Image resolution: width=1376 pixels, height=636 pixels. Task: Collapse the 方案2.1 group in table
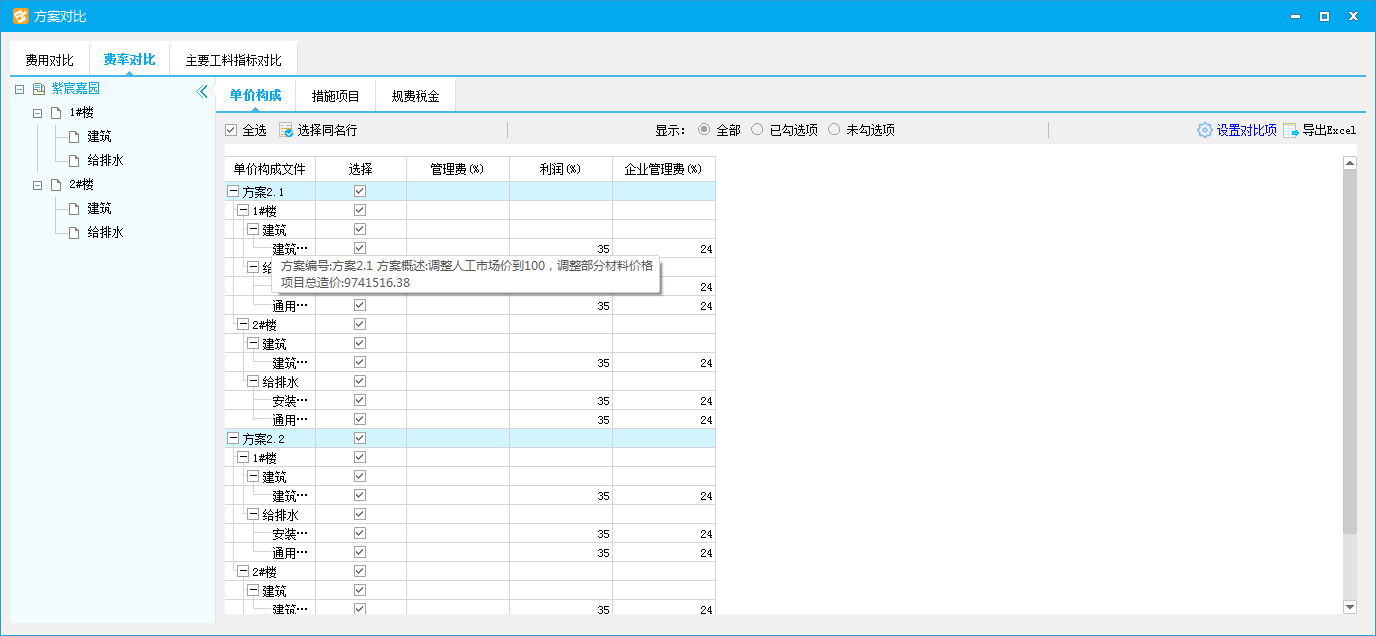pyautogui.click(x=233, y=191)
